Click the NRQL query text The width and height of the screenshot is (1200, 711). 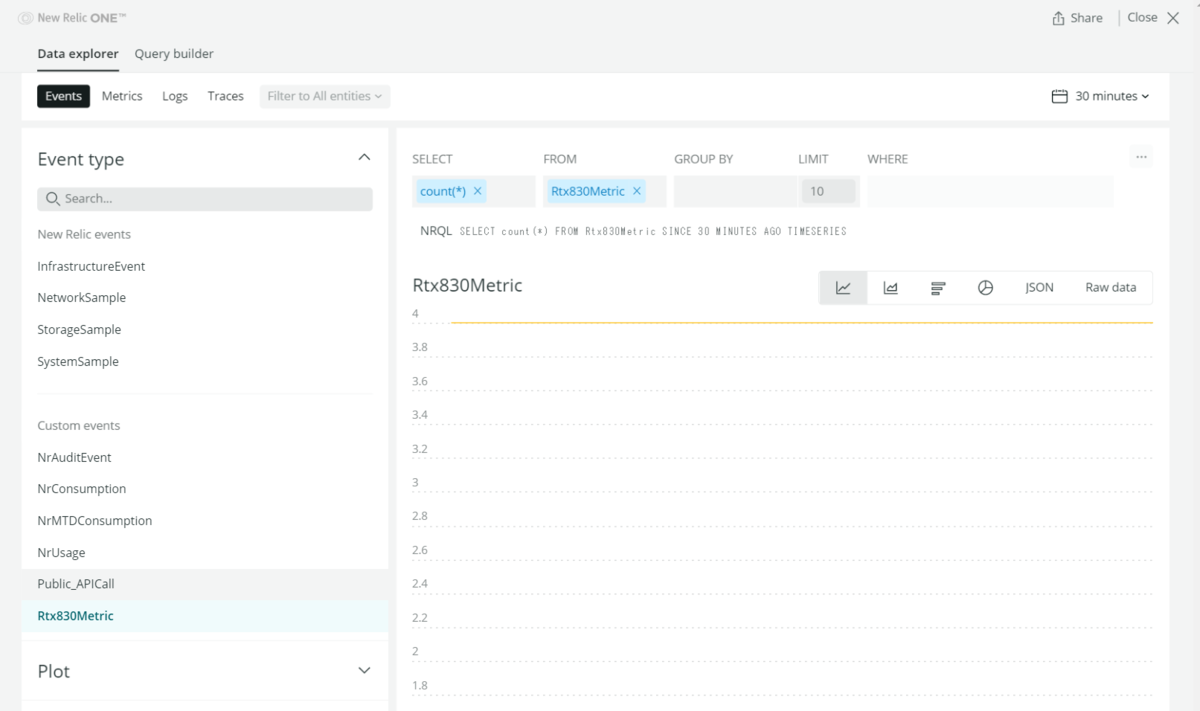point(653,231)
